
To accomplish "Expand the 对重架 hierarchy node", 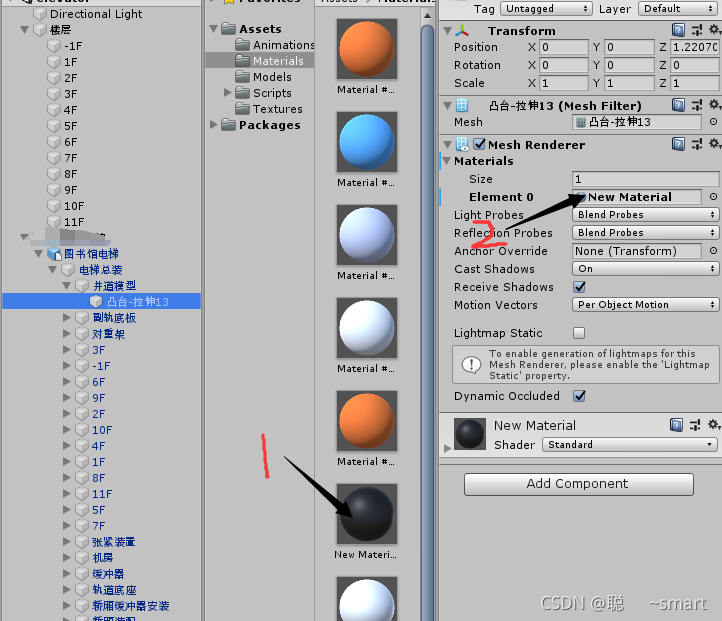I will tap(67, 333).
